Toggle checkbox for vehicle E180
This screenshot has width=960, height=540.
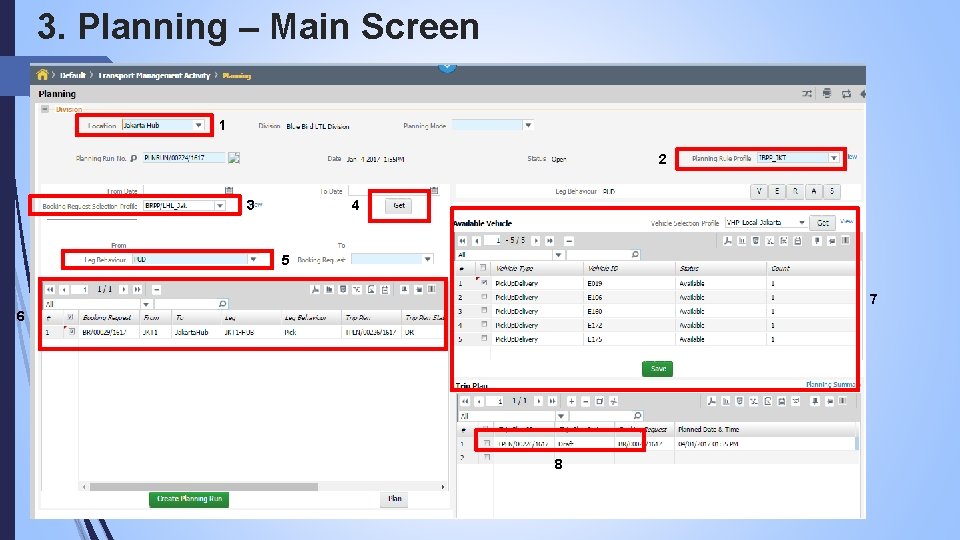[x=484, y=311]
